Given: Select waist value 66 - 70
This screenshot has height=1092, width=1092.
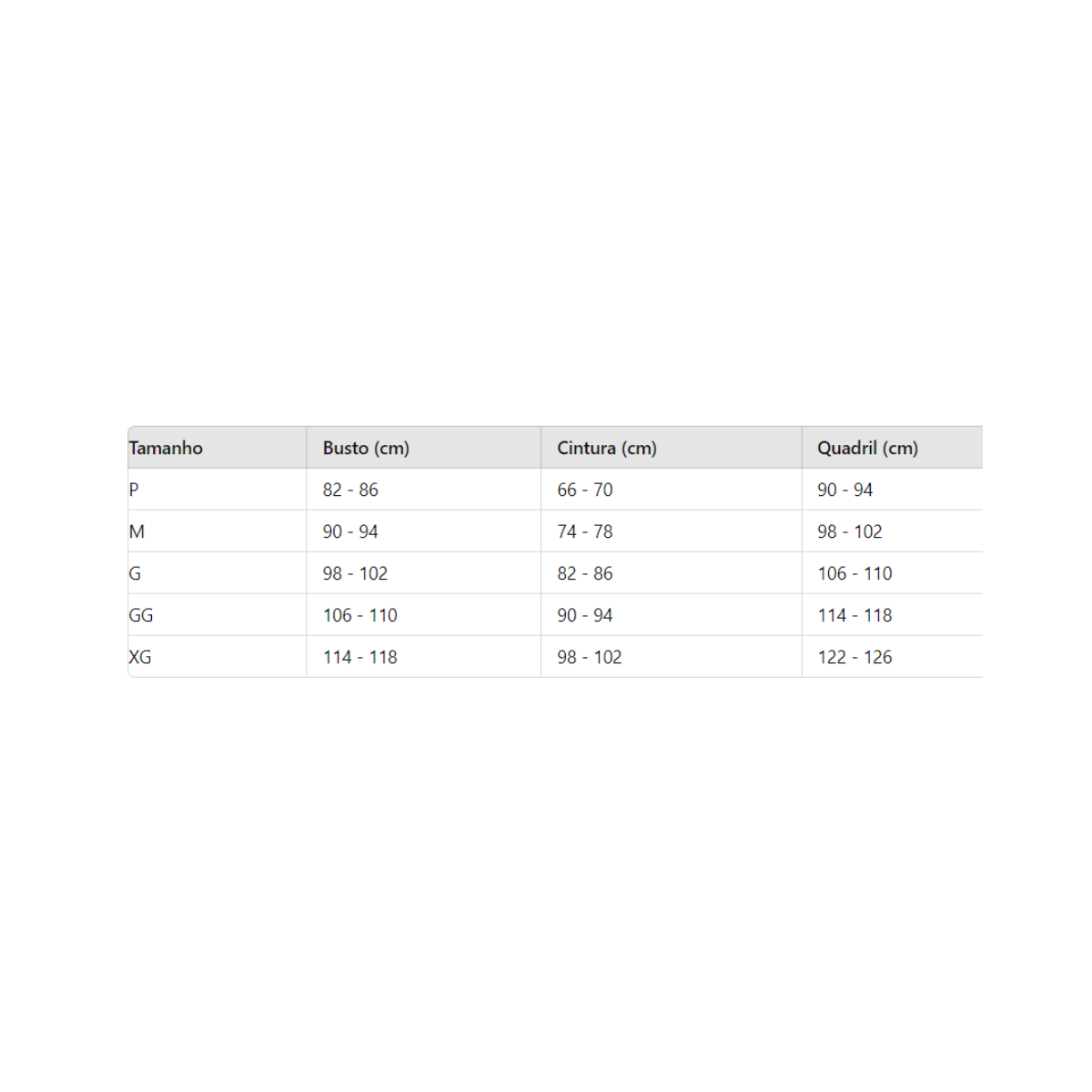Looking at the screenshot, I should click(x=585, y=490).
